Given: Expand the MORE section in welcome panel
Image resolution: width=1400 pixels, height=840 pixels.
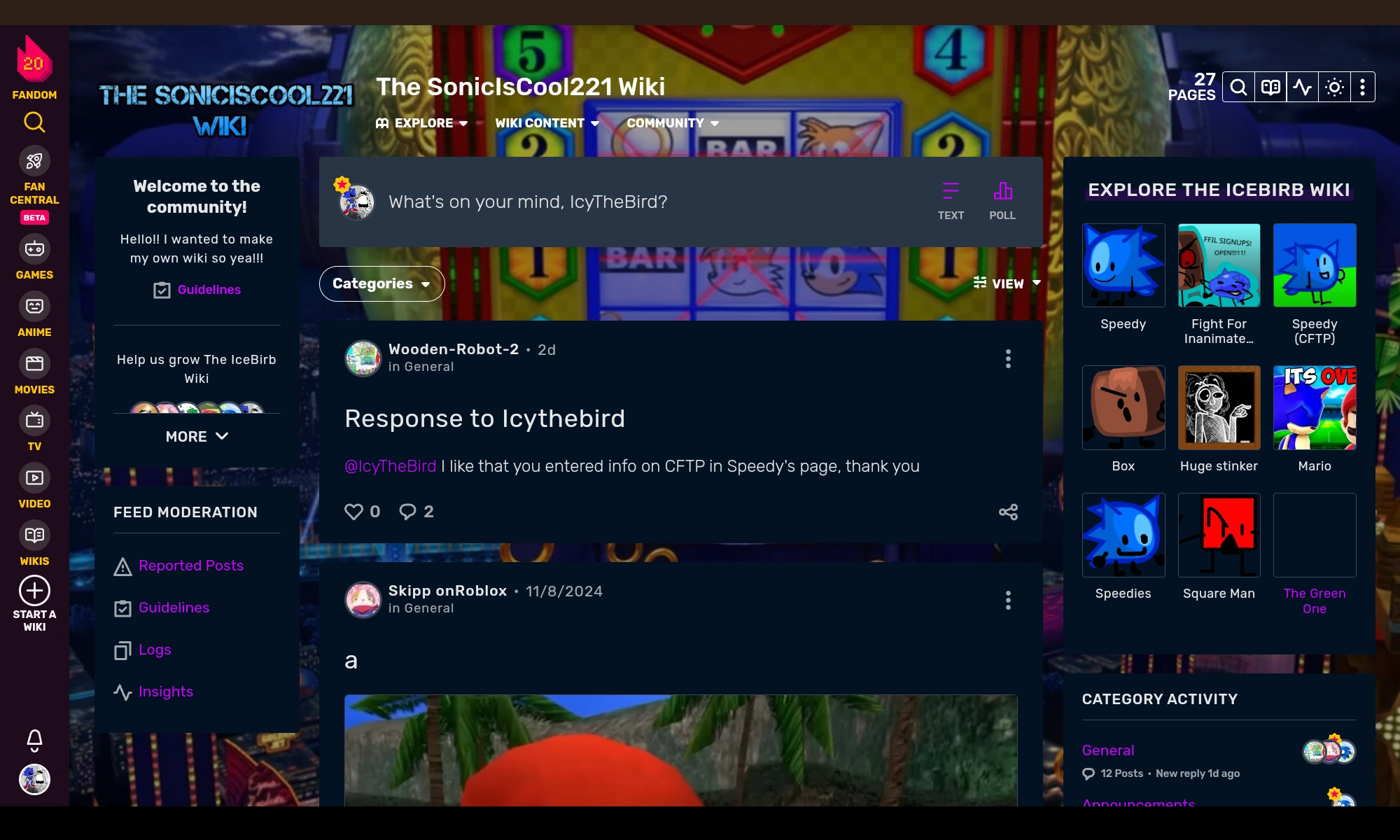Looking at the screenshot, I should [197, 436].
